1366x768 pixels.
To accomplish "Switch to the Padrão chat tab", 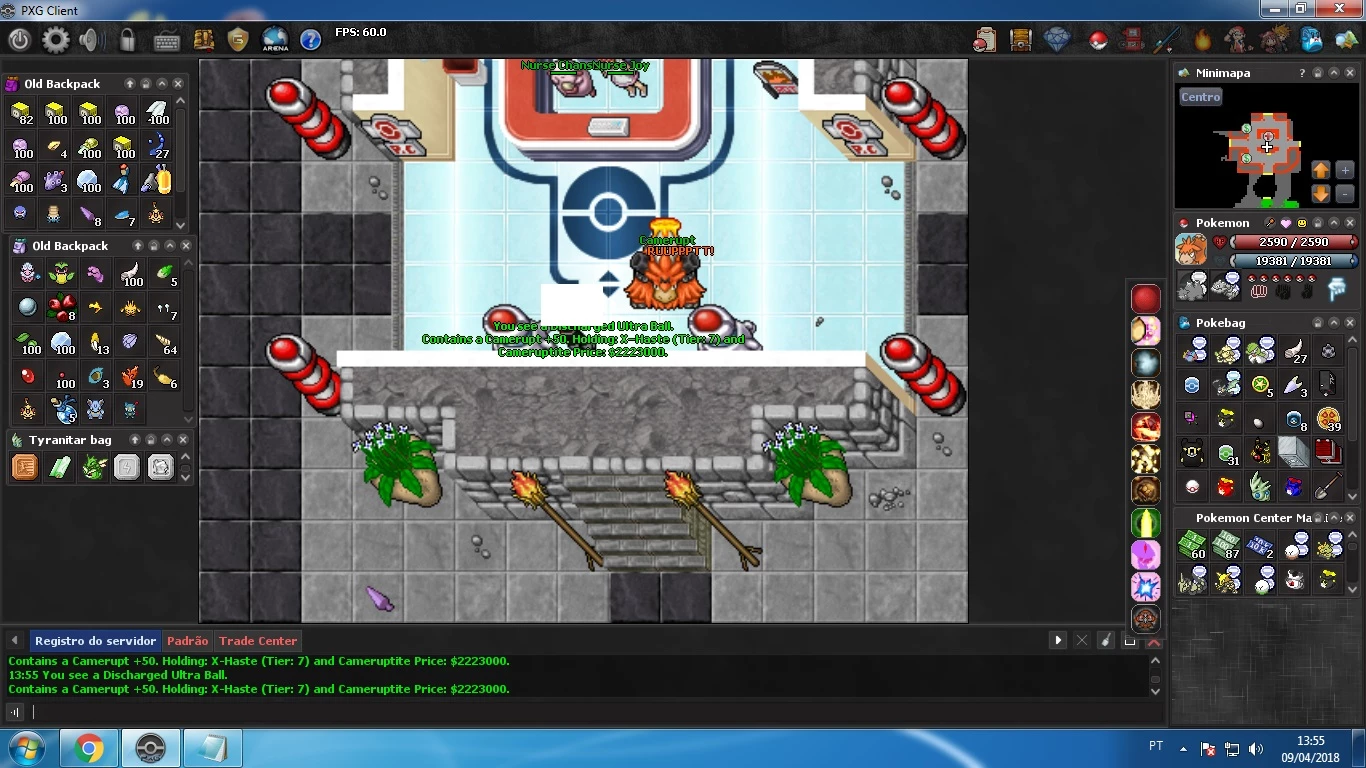I will (x=187, y=641).
